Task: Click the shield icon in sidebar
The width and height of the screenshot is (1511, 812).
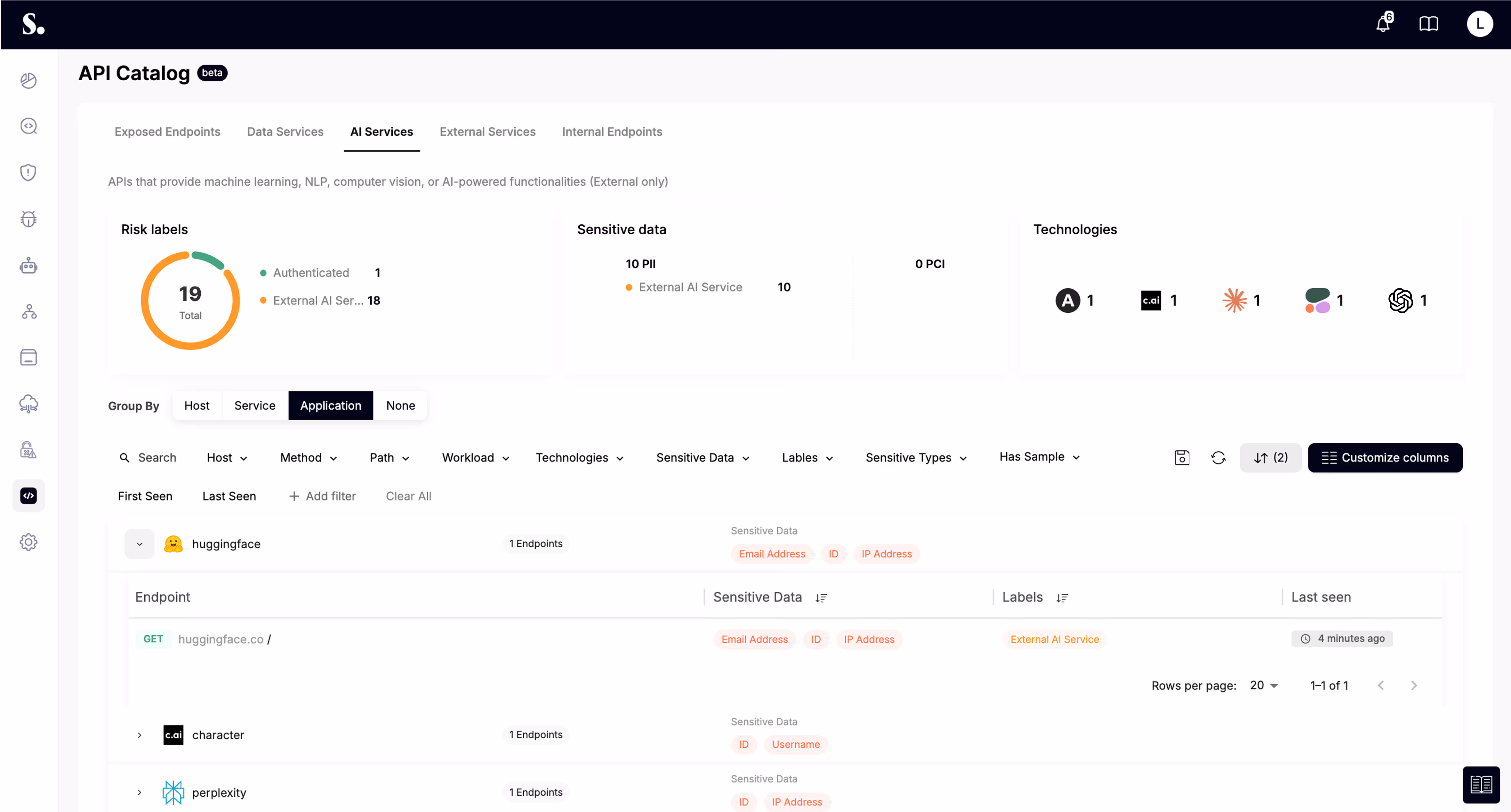Action: (x=28, y=173)
